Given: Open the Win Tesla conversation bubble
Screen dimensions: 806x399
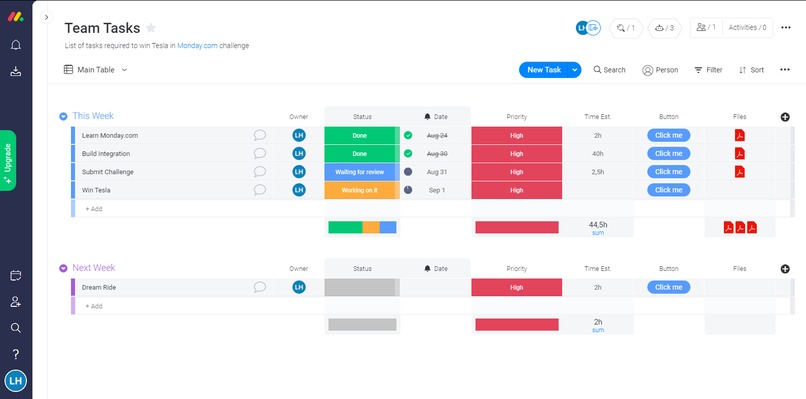Looking at the screenshot, I should point(260,190).
